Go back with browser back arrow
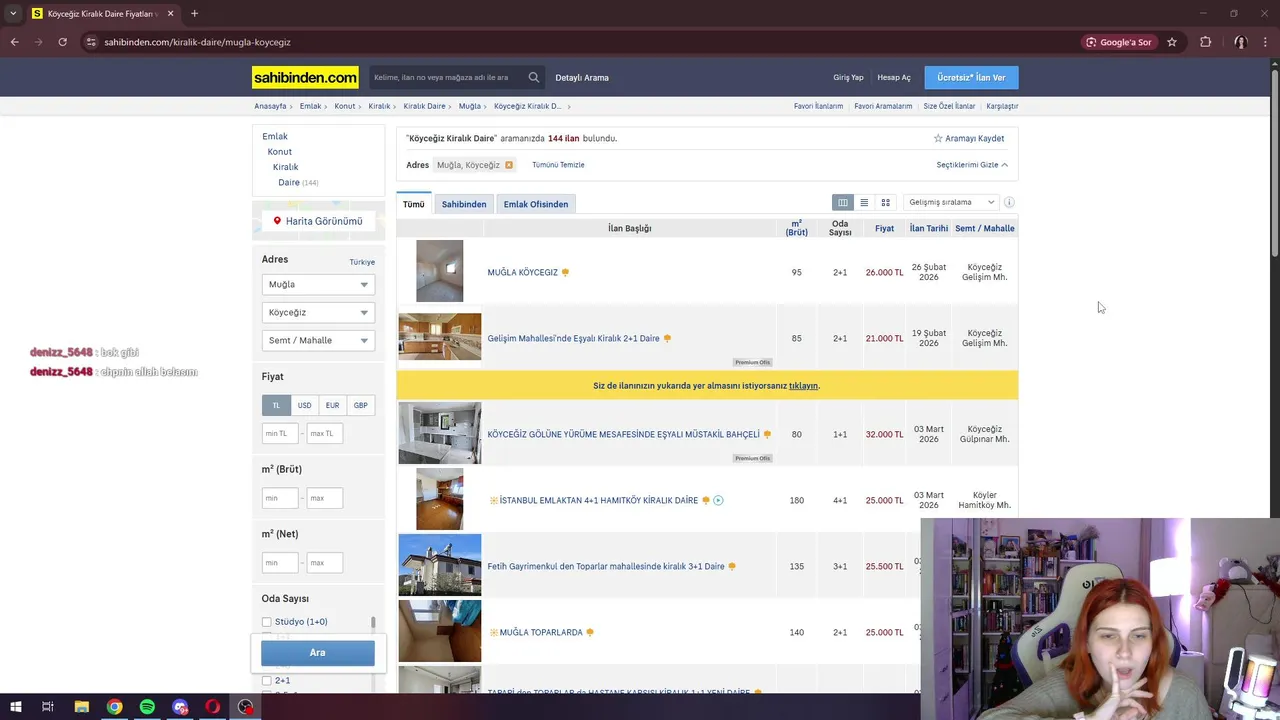The image size is (1280, 720). (14, 42)
